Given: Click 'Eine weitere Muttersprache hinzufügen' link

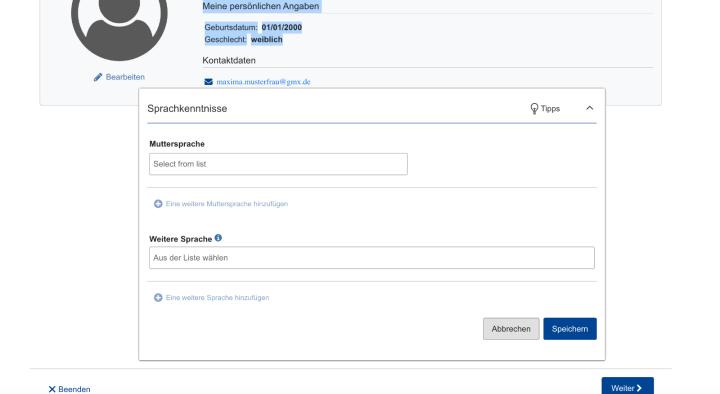Looking at the screenshot, I should [x=227, y=203].
